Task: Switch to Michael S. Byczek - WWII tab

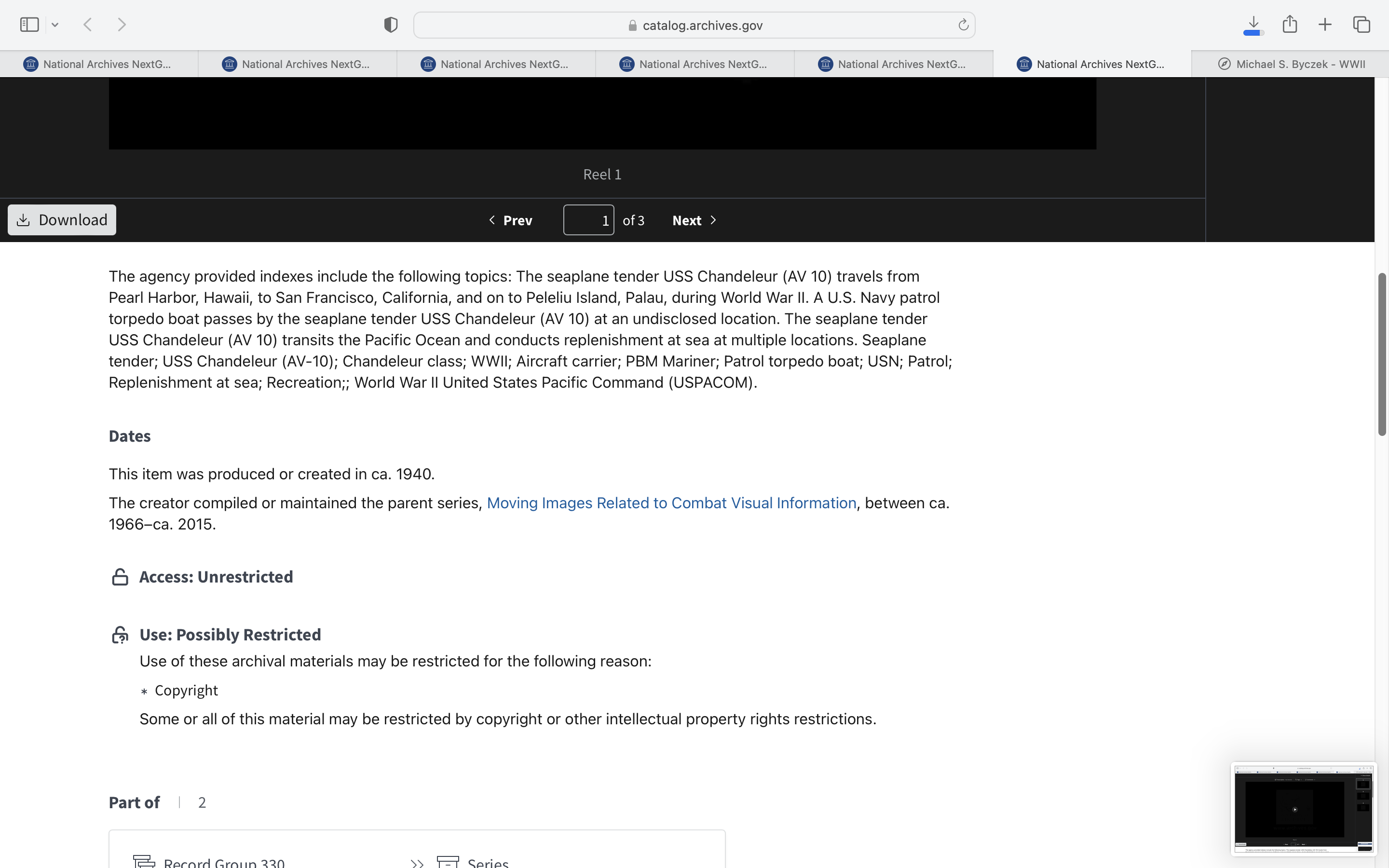Action: click(1292, 64)
